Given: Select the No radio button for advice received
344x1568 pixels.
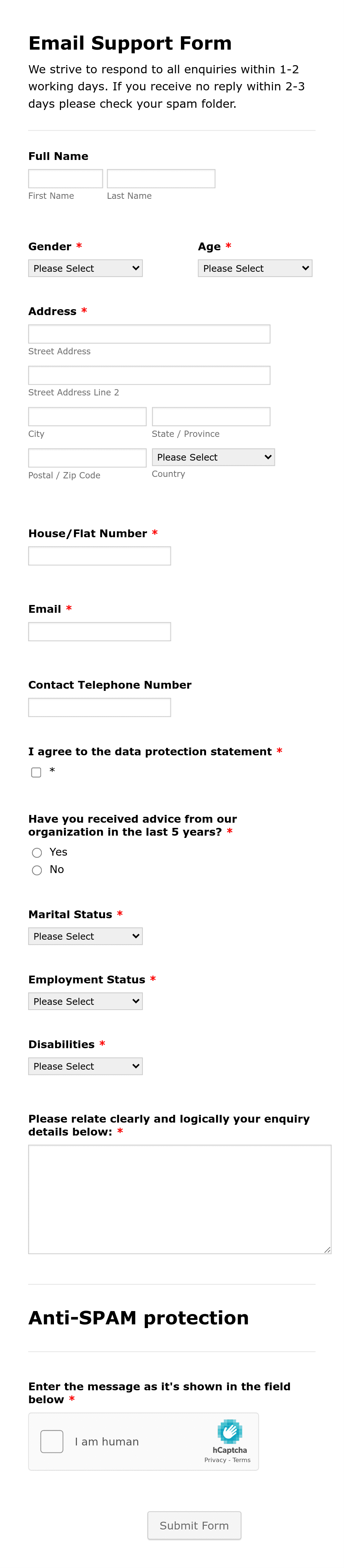Looking at the screenshot, I should tap(37, 870).
